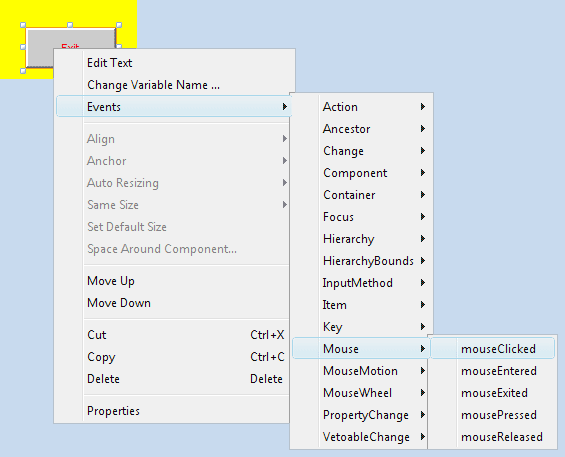Expand the Action events submenu

click(x=361, y=107)
